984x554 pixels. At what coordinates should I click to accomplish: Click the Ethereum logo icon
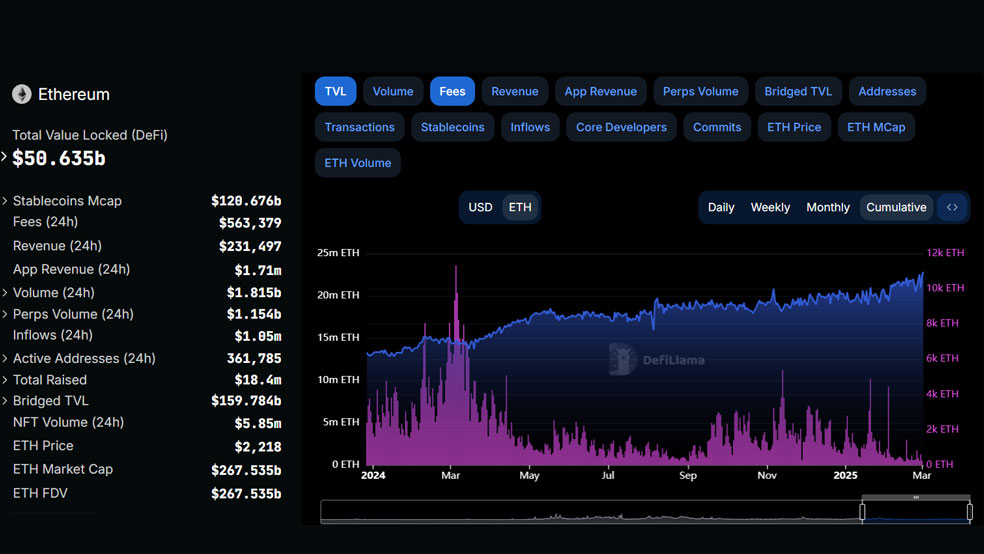tap(21, 94)
